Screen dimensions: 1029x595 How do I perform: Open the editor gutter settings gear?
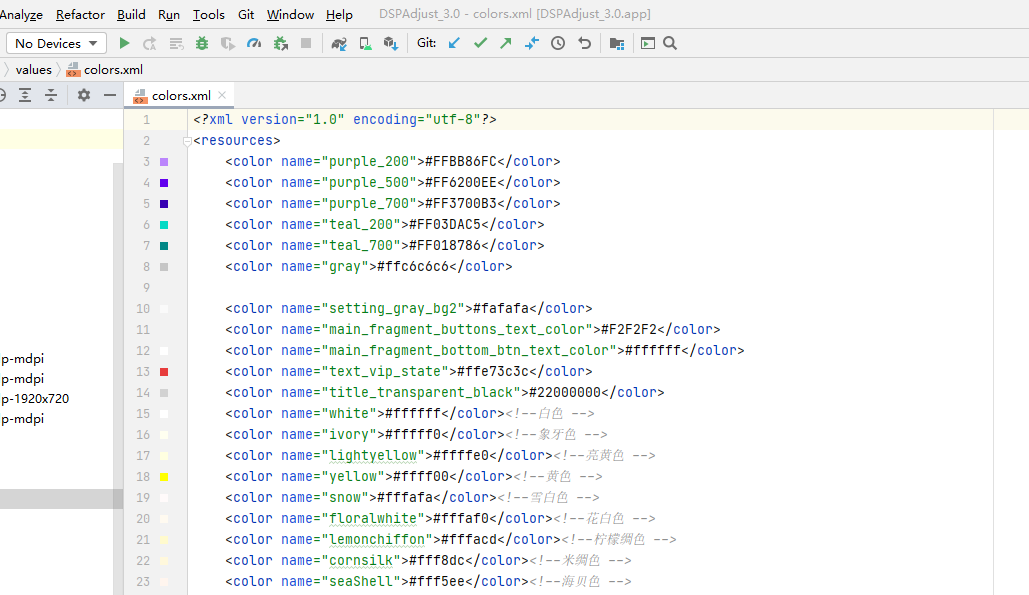pyautogui.click(x=84, y=94)
